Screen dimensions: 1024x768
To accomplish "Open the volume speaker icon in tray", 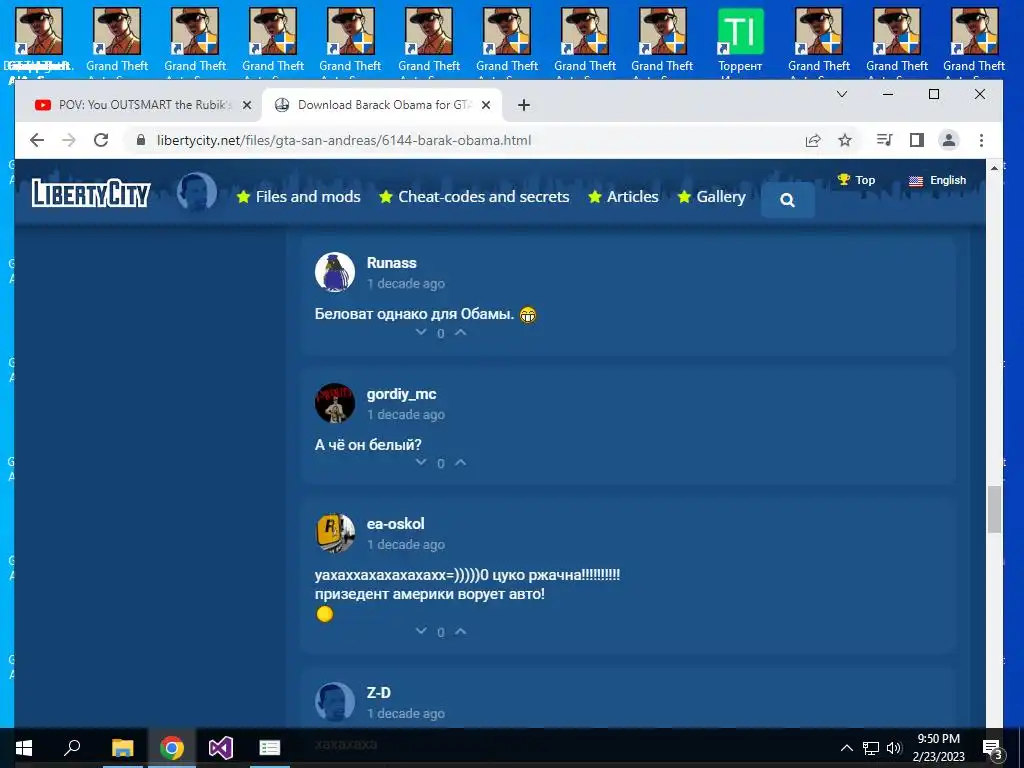I will click(x=894, y=748).
